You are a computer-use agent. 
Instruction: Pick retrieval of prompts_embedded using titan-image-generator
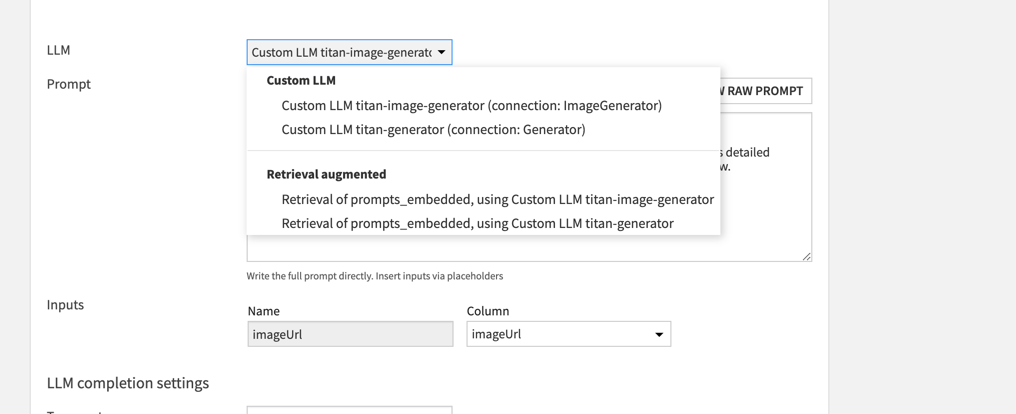click(497, 199)
